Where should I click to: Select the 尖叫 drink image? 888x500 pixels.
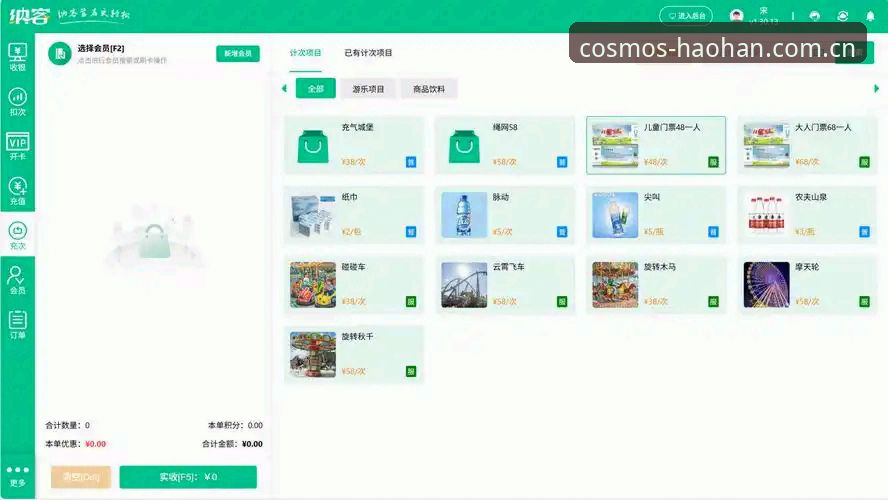point(615,215)
